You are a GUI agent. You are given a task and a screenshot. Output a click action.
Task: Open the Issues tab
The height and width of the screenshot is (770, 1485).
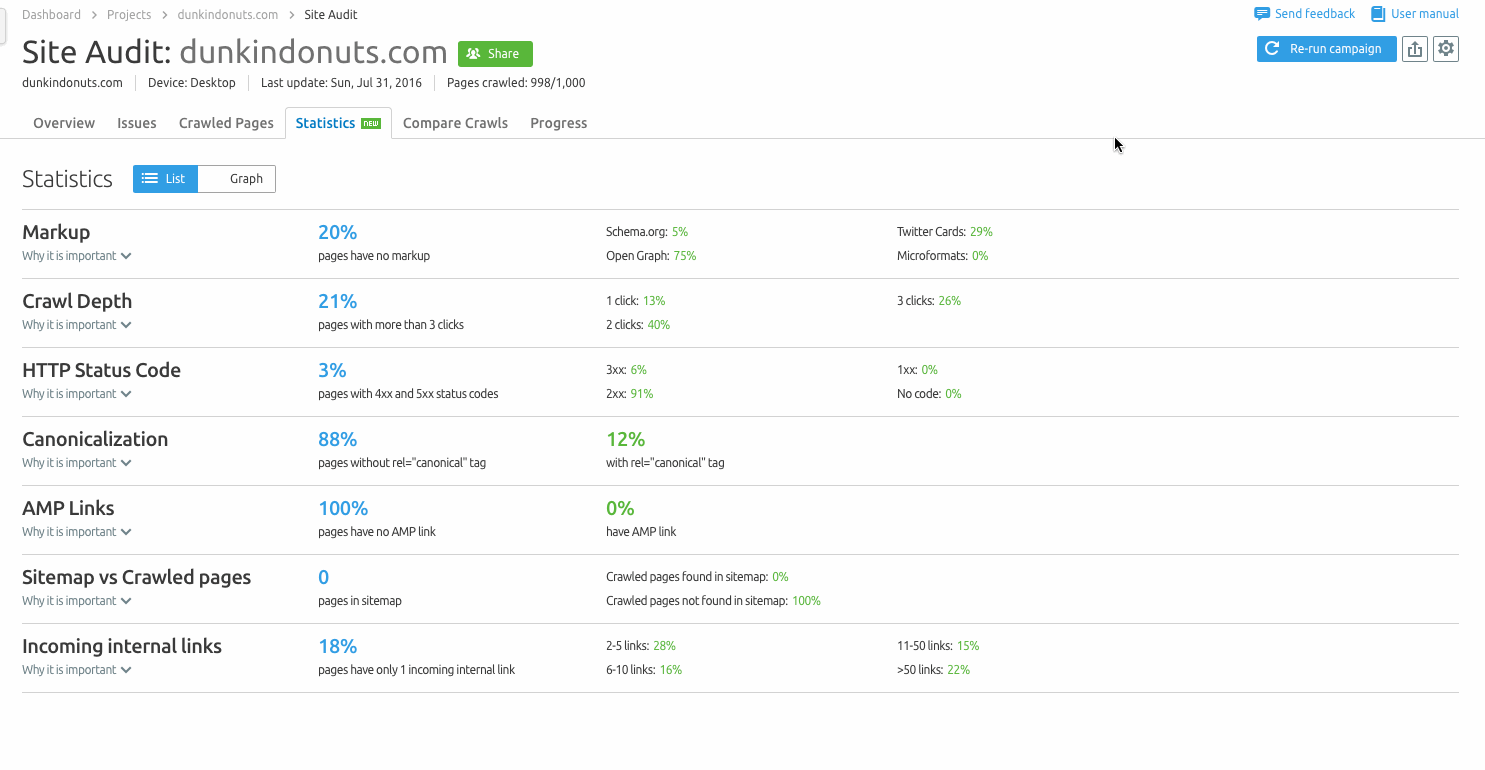pyautogui.click(x=137, y=123)
